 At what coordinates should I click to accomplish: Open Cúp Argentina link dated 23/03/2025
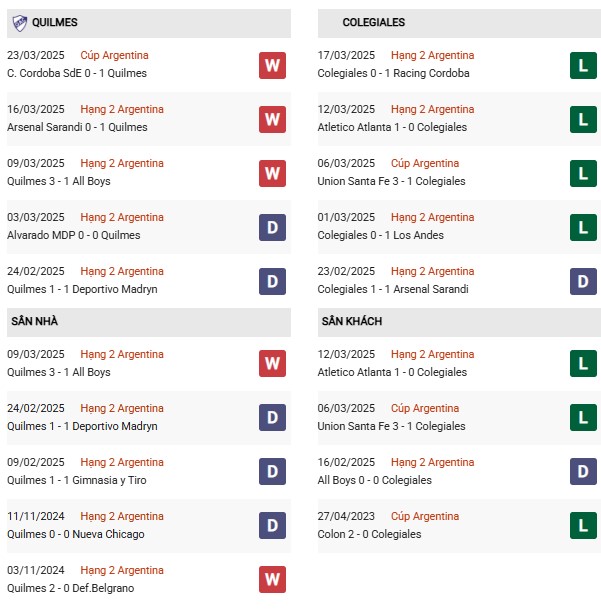point(114,55)
